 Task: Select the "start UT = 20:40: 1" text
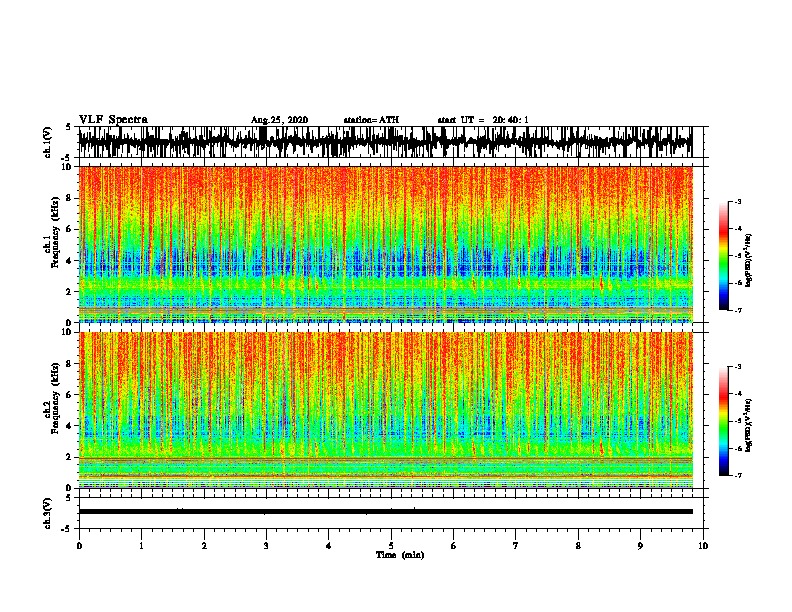tap(483, 120)
